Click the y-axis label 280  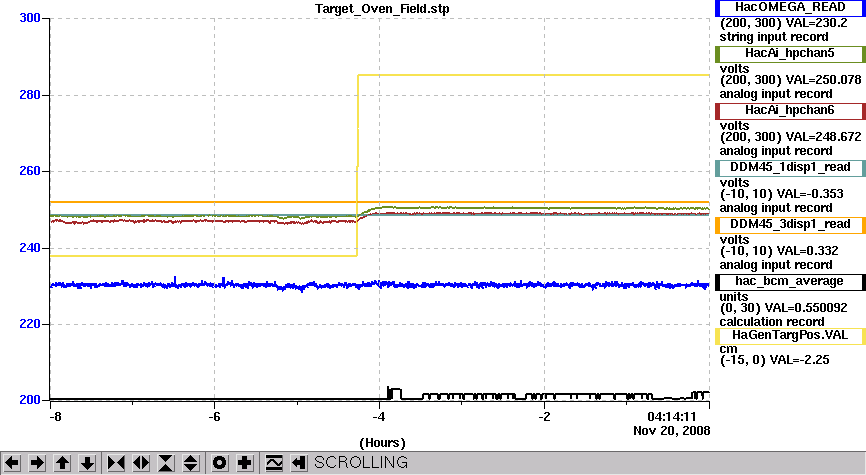[x=30, y=95]
